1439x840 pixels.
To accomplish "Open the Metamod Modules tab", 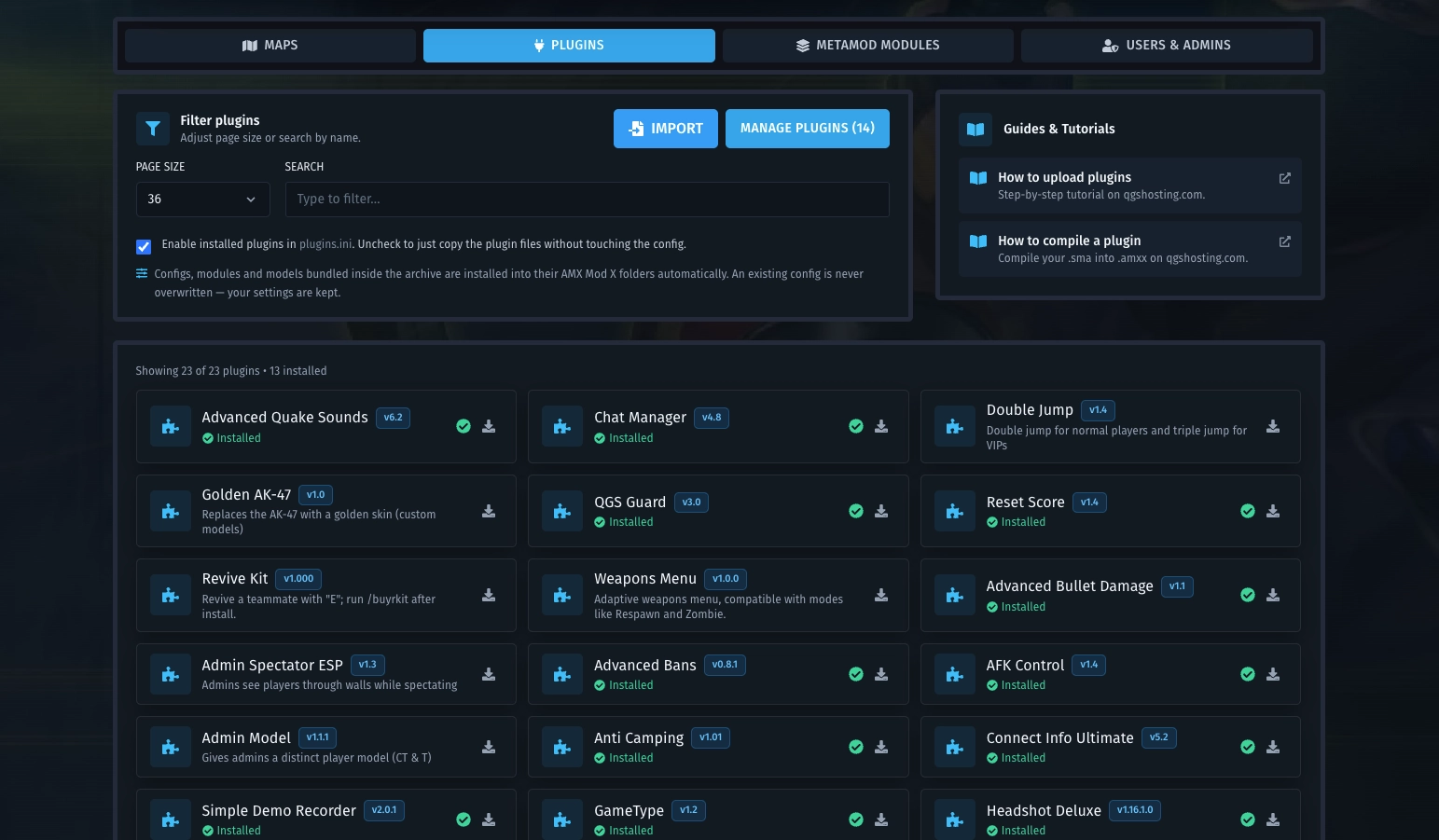I will [868, 46].
